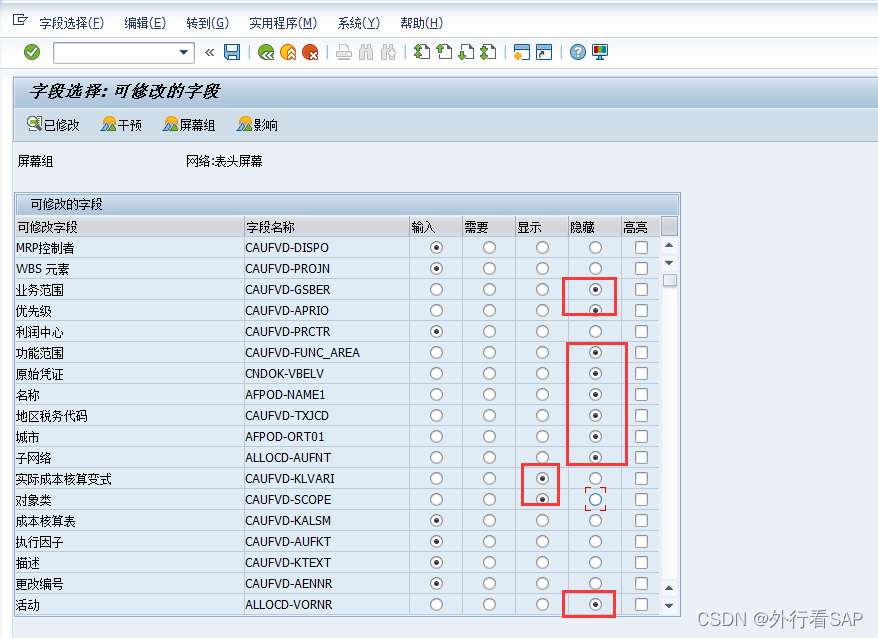Click the command field collapse chevron
The width and height of the screenshot is (878, 638).
(209, 53)
